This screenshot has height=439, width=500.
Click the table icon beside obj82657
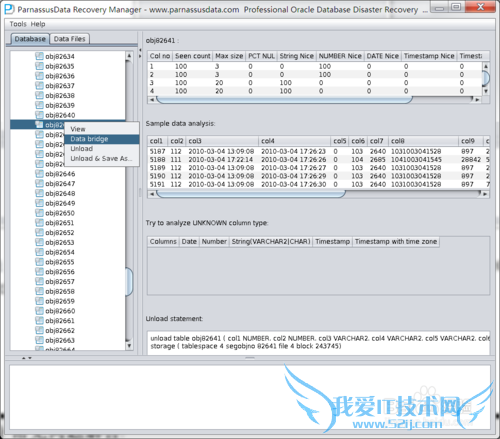[39, 281]
